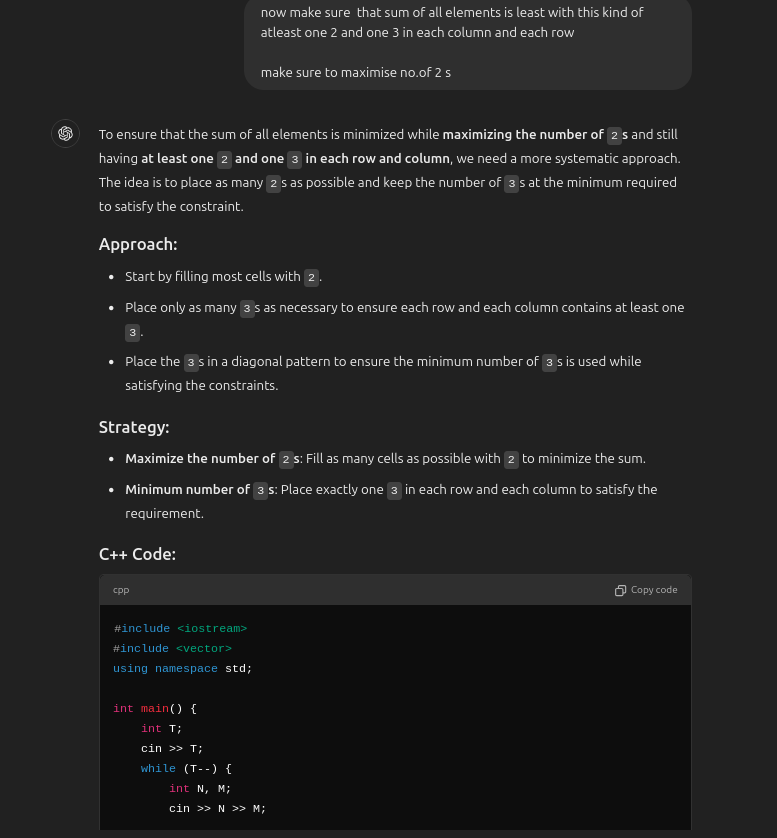
Task: Select the user message about sum of all elements
Action: pos(452,22)
